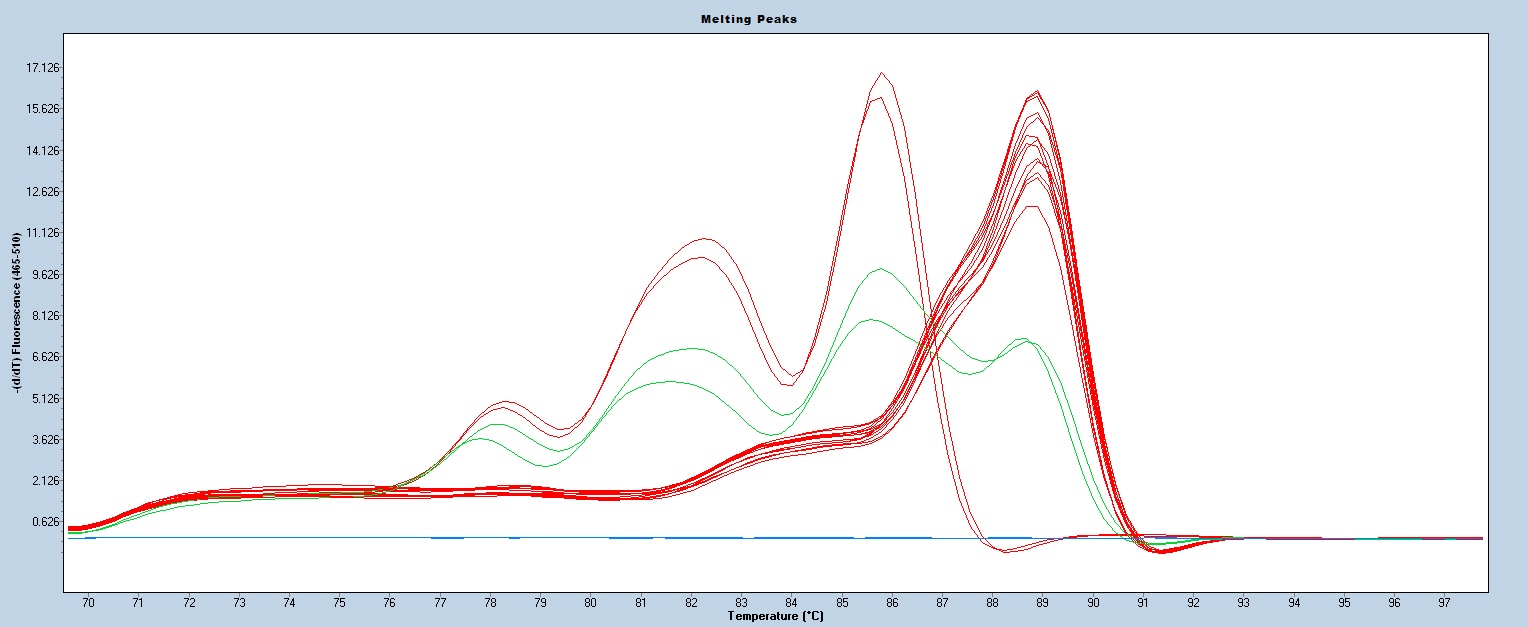The image size is (1528, 627).
Task: Click the red curve dip below baseline near 91.5°C
Action: coord(1162,552)
